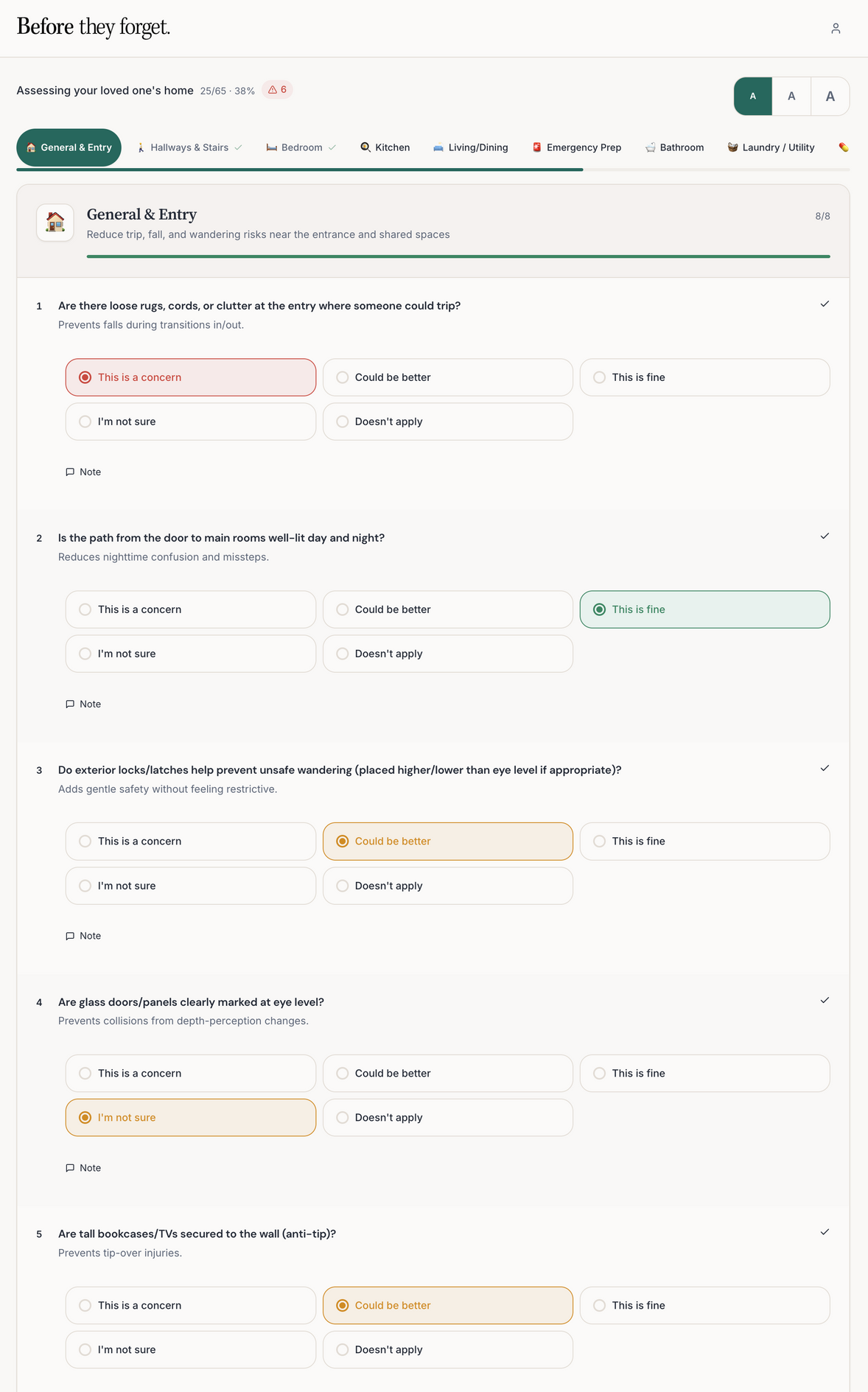Choose 'Could be better' for lighting question 2
This screenshot has width=868, height=1392.
point(447,609)
